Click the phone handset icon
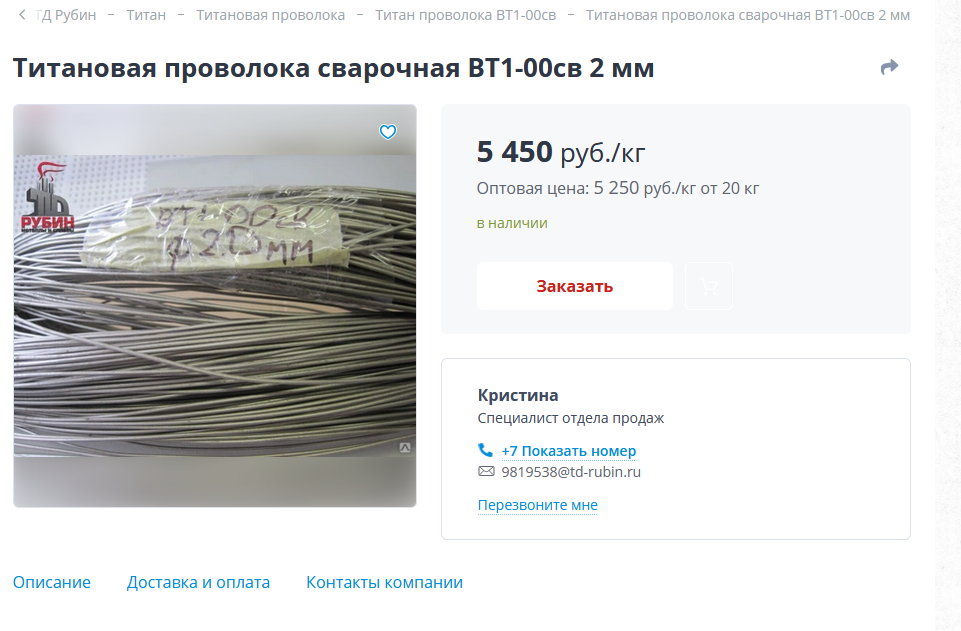This screenshot has height=631, width=961. [x=485, y=450]
